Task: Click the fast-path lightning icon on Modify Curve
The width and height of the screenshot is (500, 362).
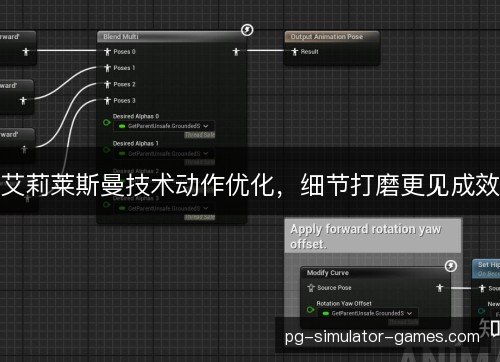Action: pyautogui.click(x=451, y=266)
